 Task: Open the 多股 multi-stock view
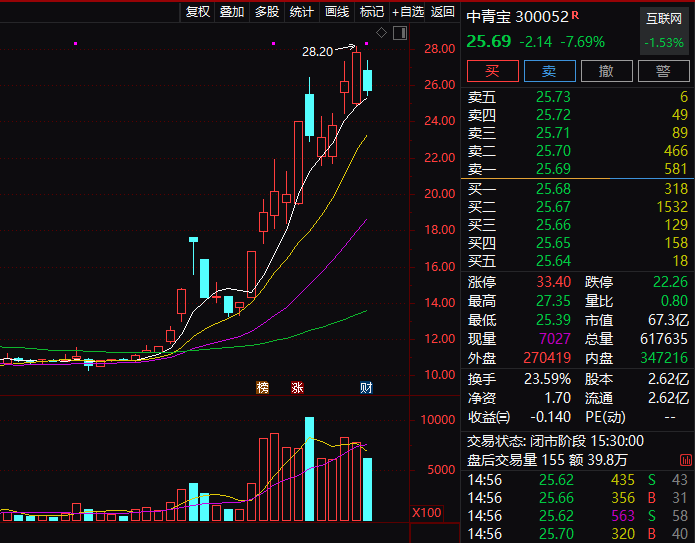point(267,12)
